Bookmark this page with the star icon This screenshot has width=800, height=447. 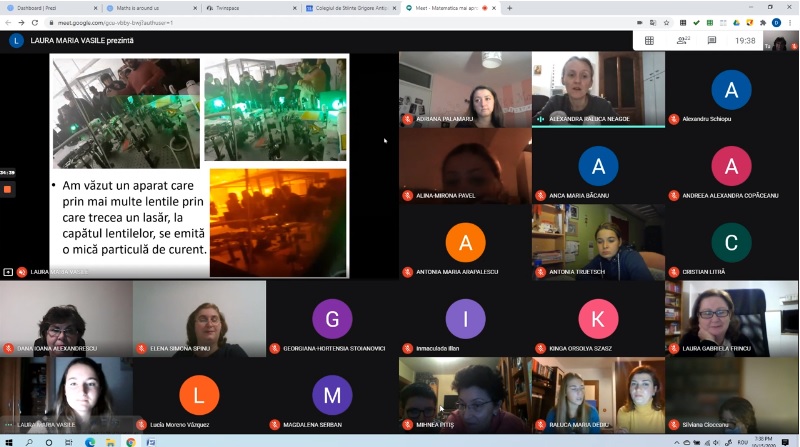[666, 22]
